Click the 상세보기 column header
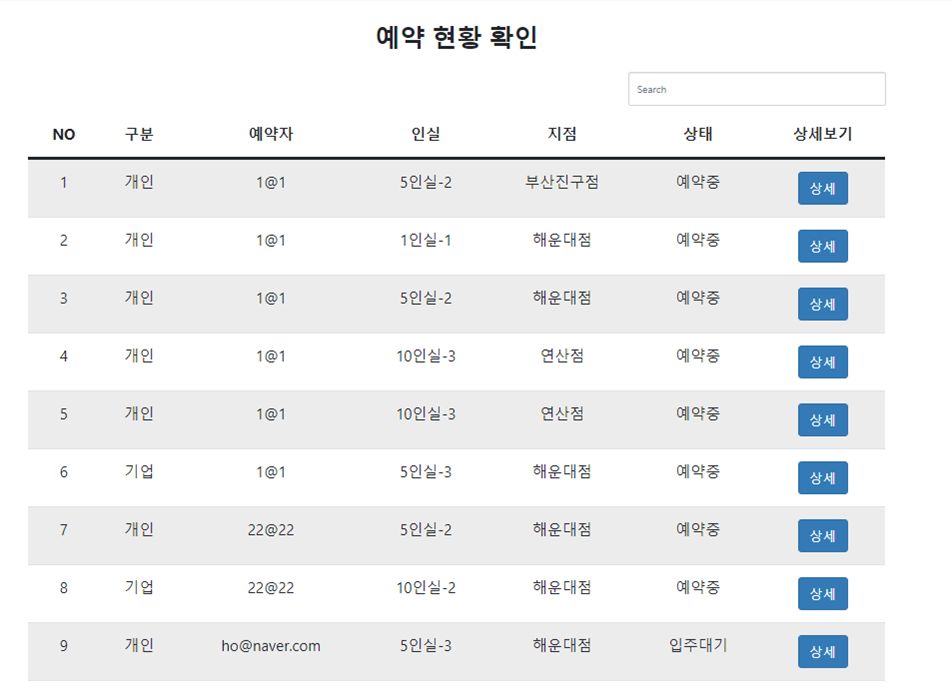 click(822, 134)
